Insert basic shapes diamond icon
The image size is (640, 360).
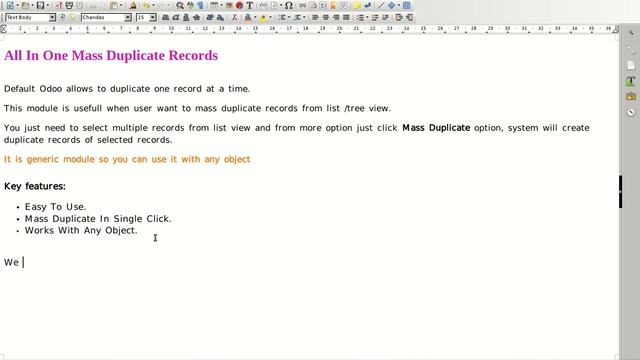(391, 5)
